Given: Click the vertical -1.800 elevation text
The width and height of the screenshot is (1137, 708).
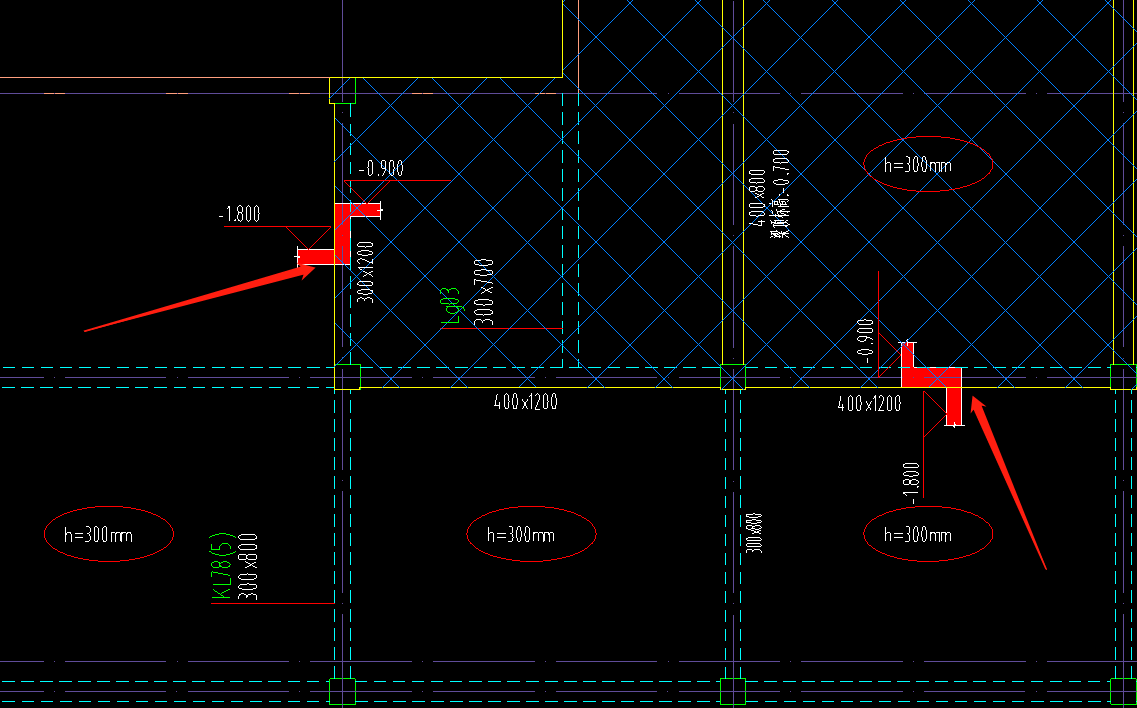Looking at the screenshot, I should (913, 484).
